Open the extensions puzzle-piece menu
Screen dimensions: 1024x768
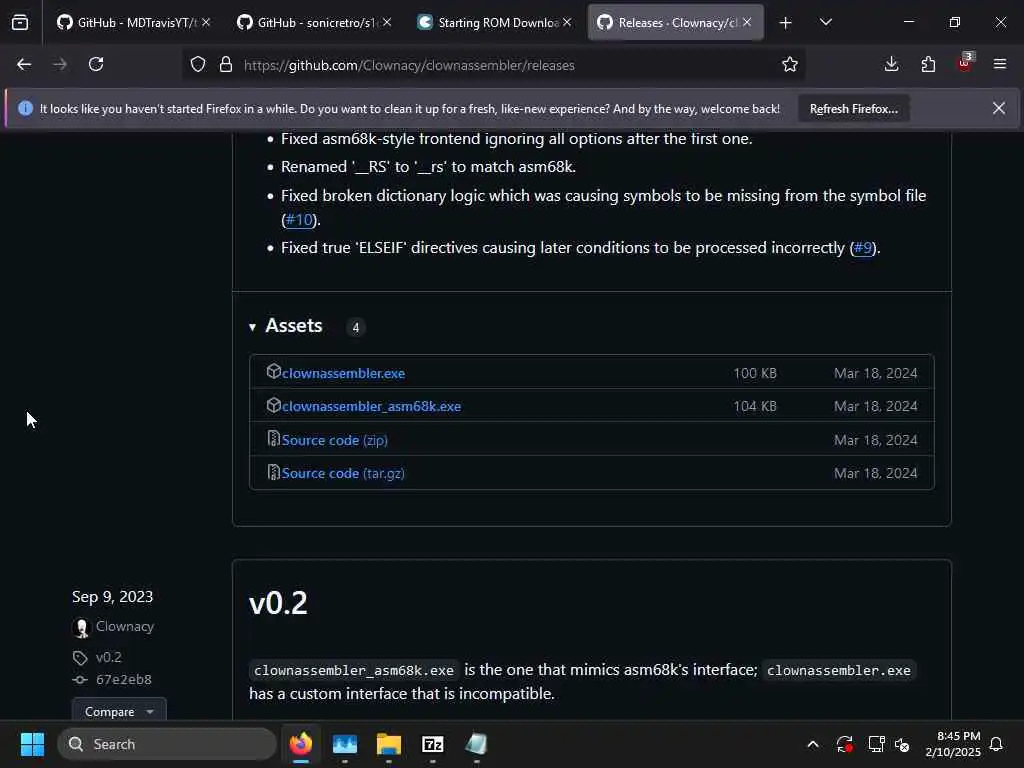pyautogui.click(x=928, y=65)
